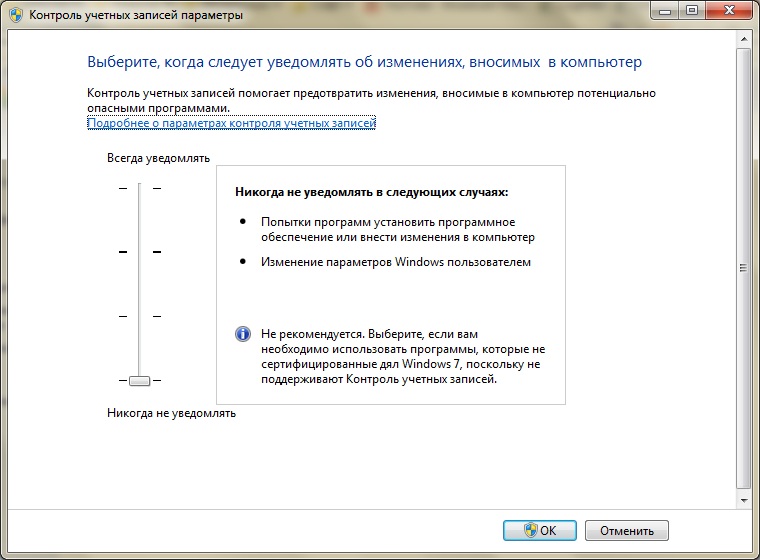The height and width of the screenshot is (560, 760).
Task: Click the scrollbar down arrow
Action: click(x=744, y=500)
